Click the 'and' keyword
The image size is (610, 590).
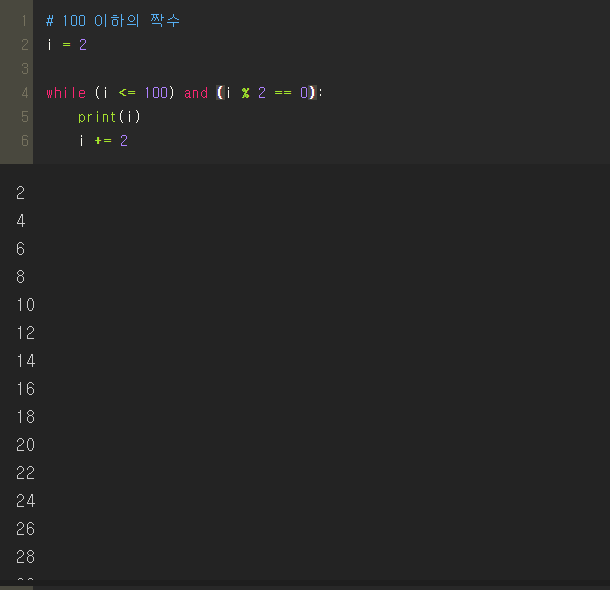196,93
